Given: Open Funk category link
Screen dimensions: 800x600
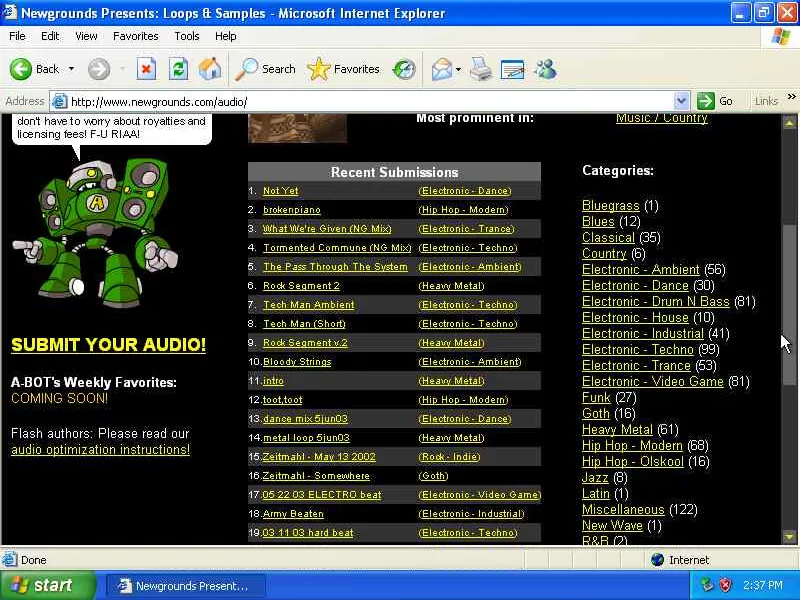Looking at the screenshot, I should tap(596, 397).
